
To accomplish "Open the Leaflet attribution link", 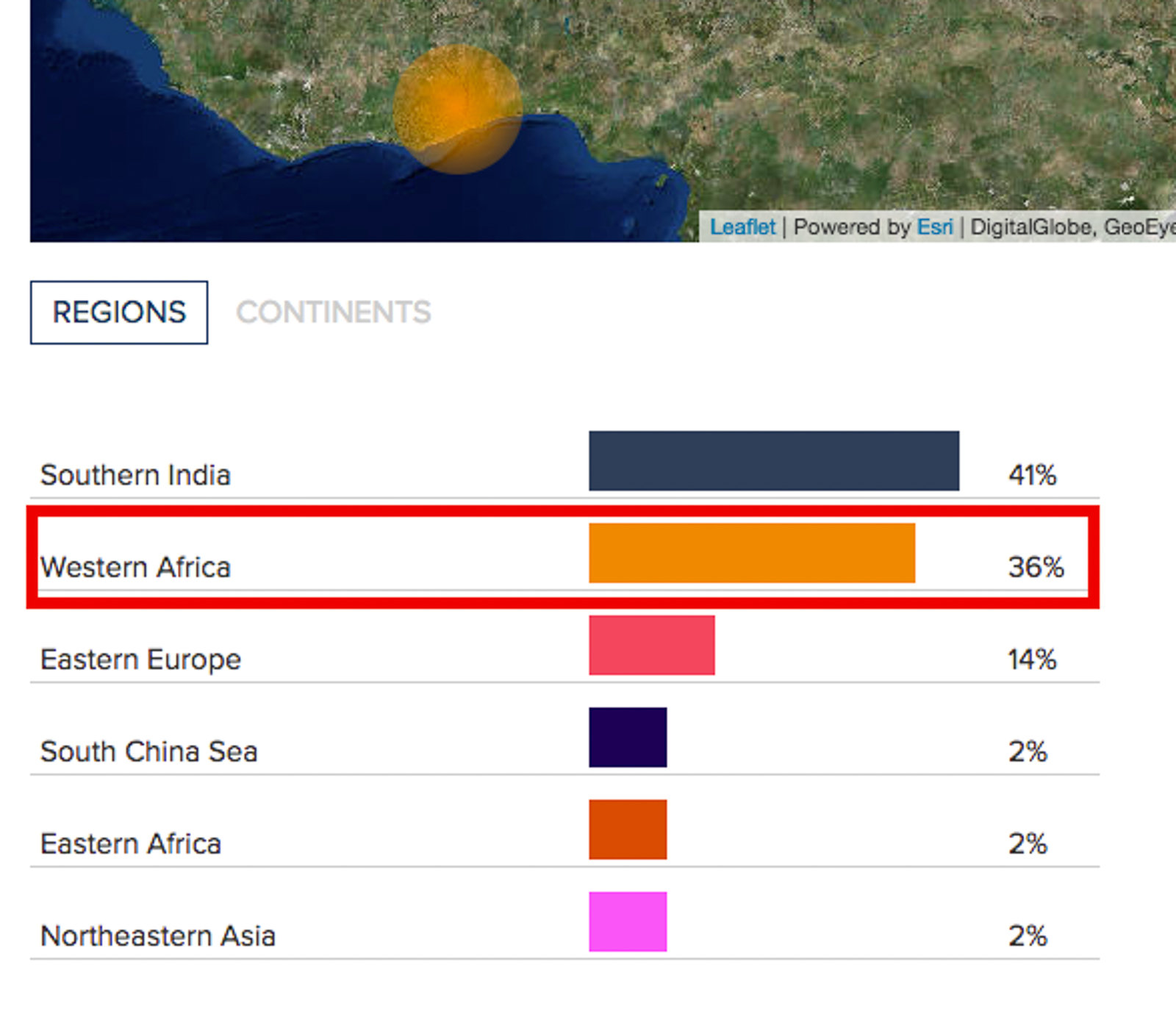I will click(x=742, y=227).
